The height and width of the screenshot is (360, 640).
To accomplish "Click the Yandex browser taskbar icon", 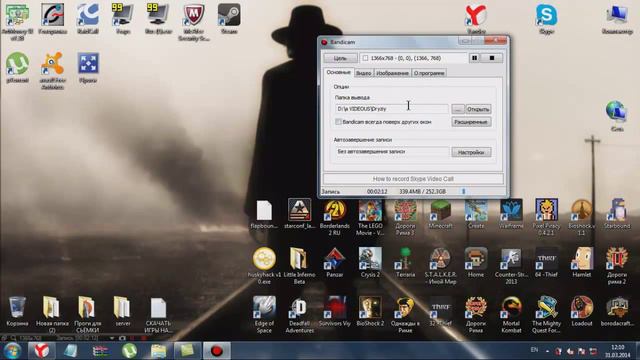I will tap(41, 351).
